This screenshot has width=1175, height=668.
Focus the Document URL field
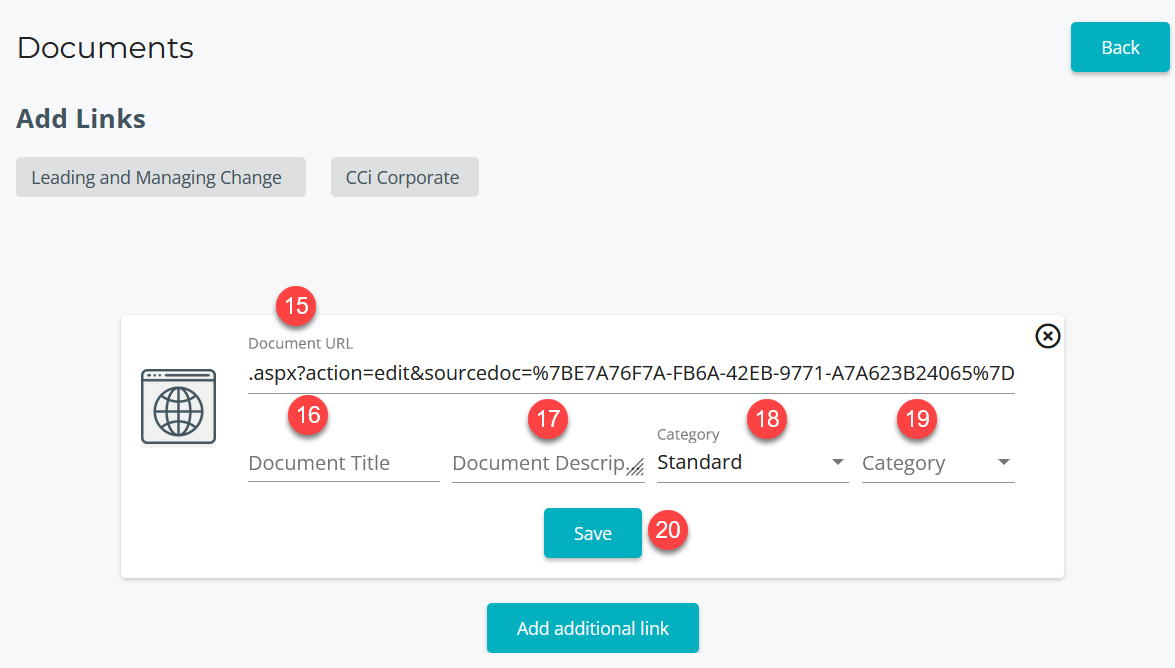[630, 374]
